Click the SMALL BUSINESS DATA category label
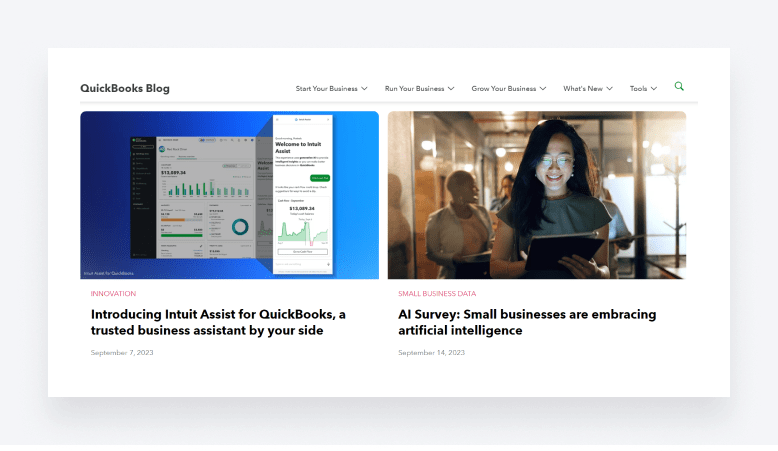Screen dimensions: 778x451 (437, 294)
